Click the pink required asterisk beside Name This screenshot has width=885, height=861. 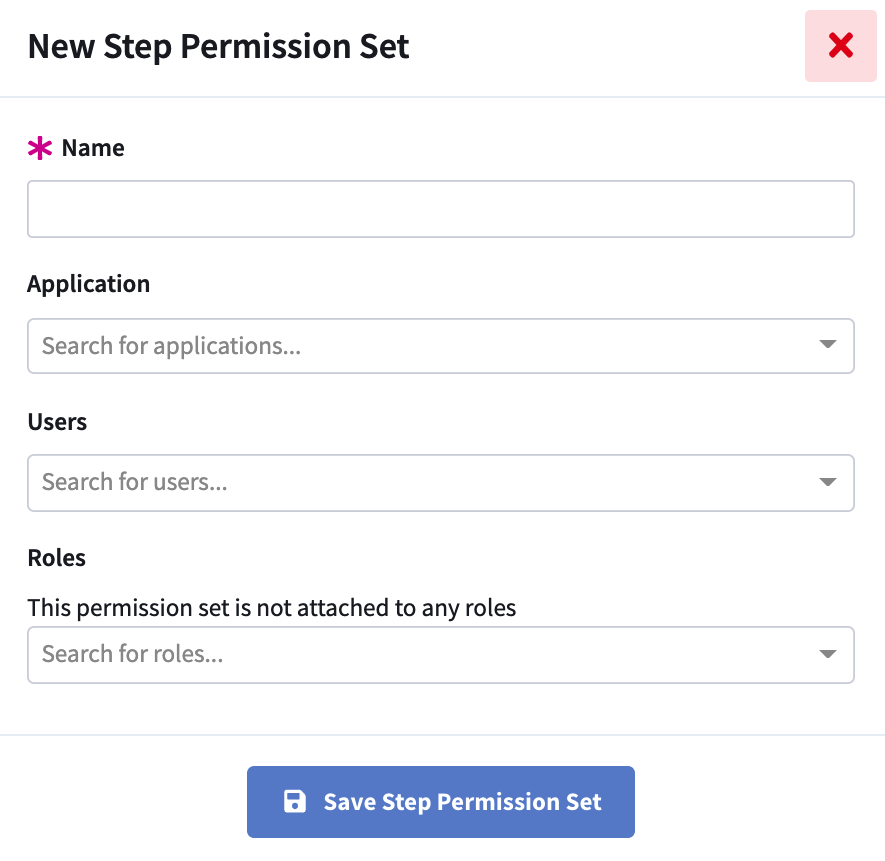38,148
